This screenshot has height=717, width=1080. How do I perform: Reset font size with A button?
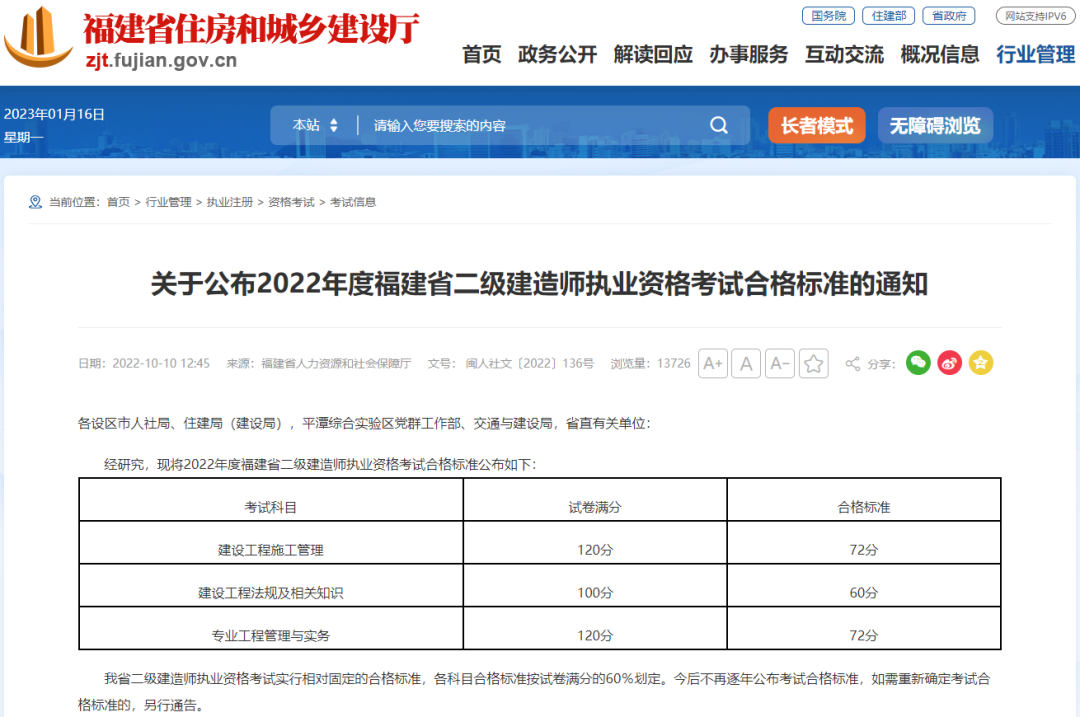[746, 363]
